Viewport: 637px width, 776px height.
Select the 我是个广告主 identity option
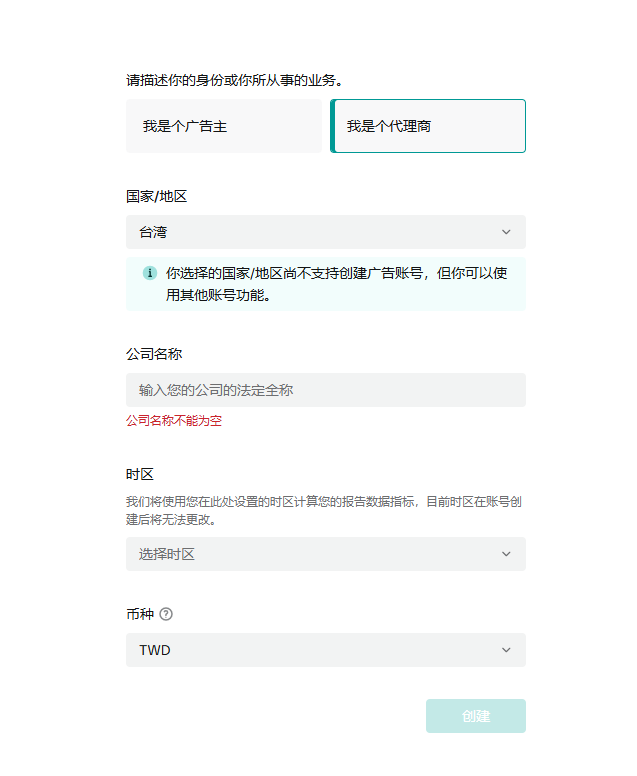point(224,127)
